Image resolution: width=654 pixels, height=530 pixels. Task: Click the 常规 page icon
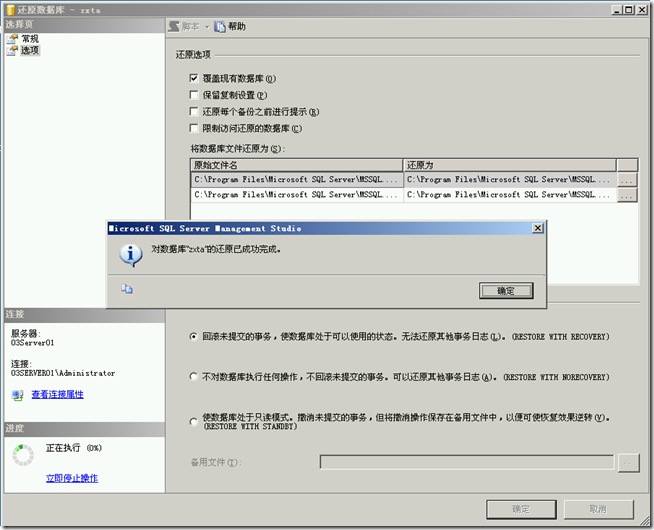coord(12,39)
